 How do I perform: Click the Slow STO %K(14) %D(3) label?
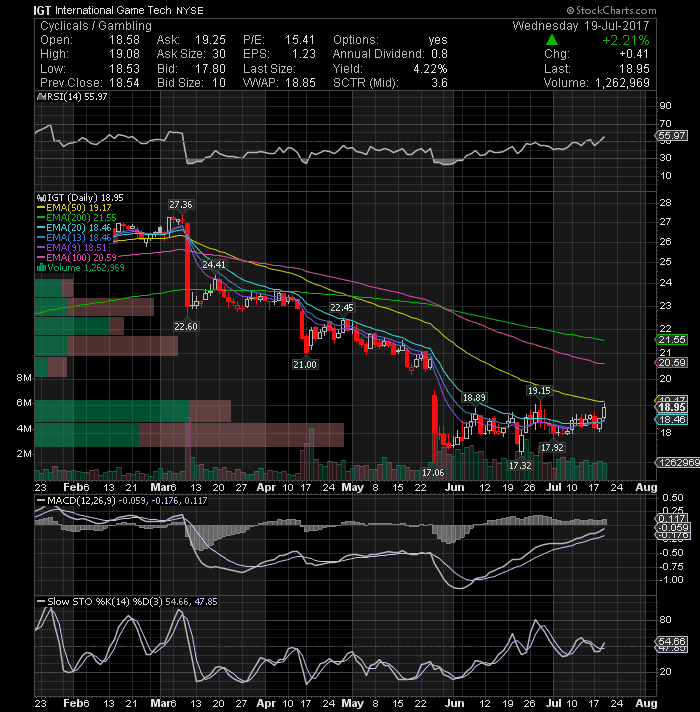point(105,602)
